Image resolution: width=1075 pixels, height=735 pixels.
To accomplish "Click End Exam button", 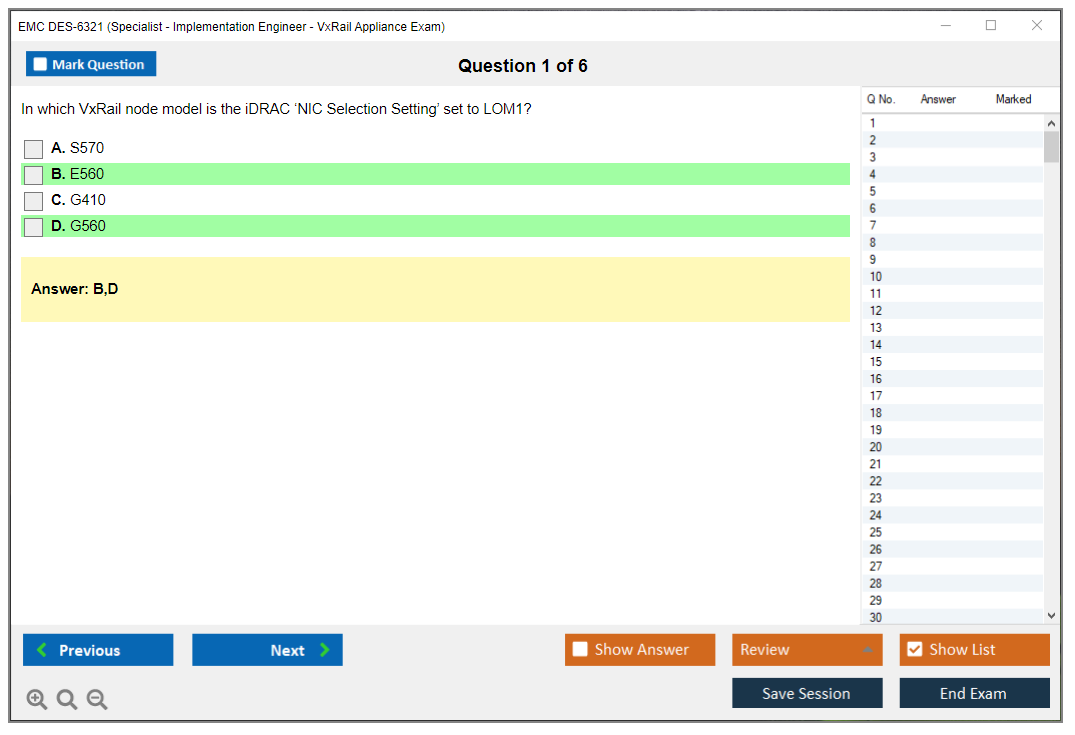I will [974, 693].
